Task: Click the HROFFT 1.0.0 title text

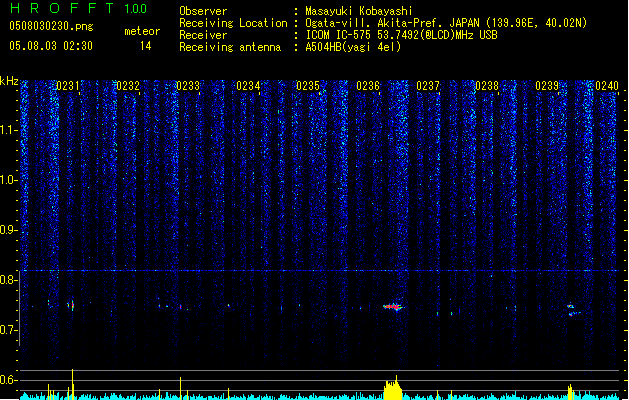Action: (79, 8)
